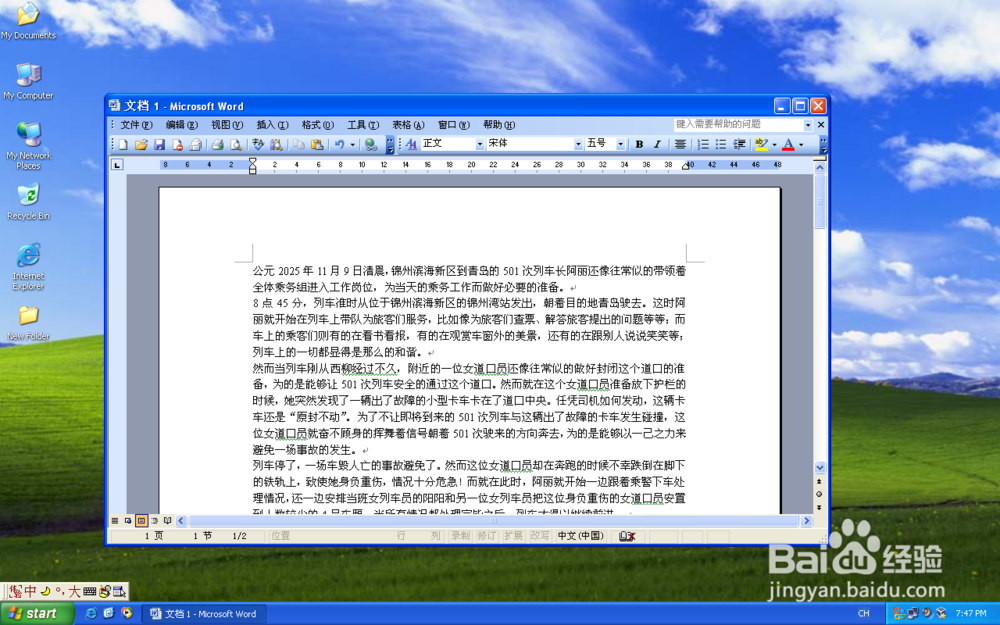
Task: Switch to Outline view button
Action: [154, 521]
